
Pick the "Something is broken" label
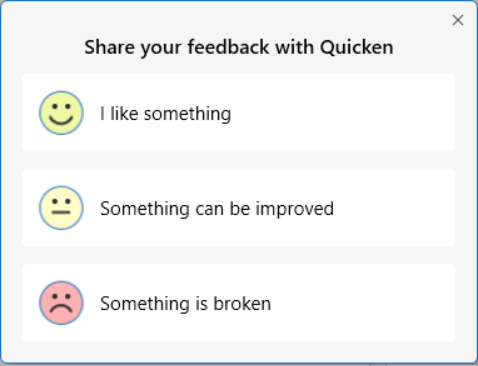pyautogui.click(x=185, y=304)
